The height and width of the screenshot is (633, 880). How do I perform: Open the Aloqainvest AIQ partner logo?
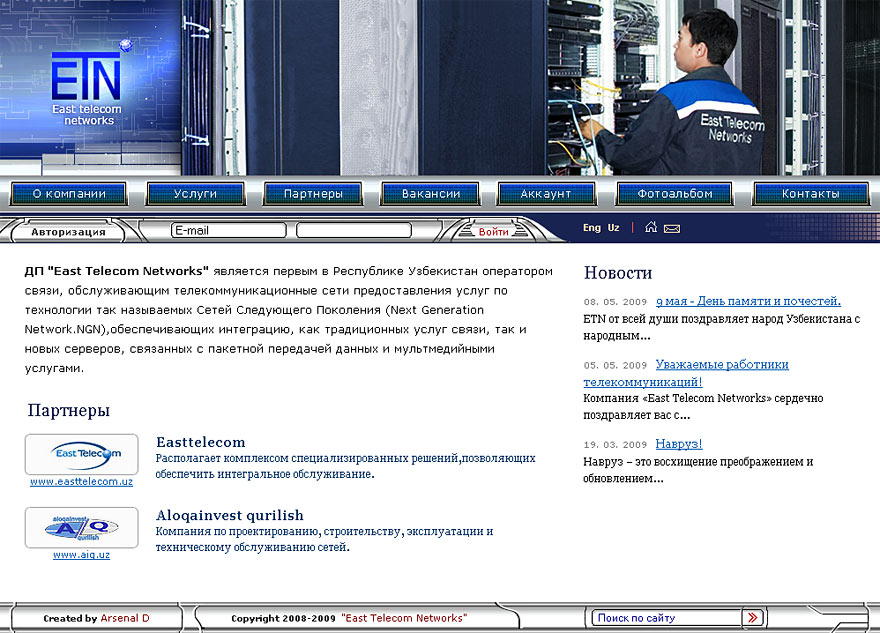(x=81, y=527)
